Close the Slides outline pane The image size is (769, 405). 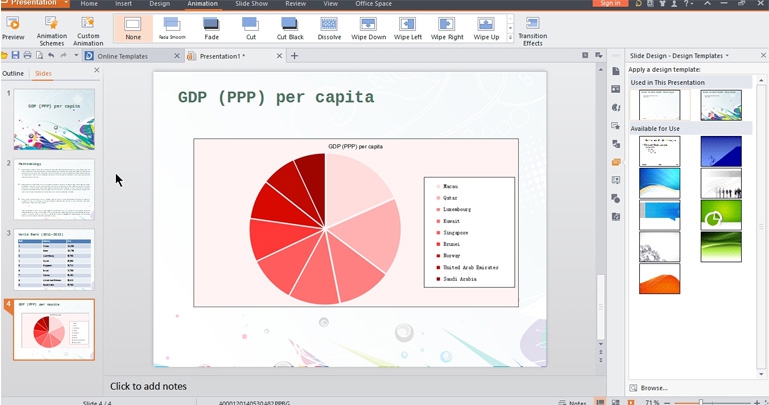97,70
